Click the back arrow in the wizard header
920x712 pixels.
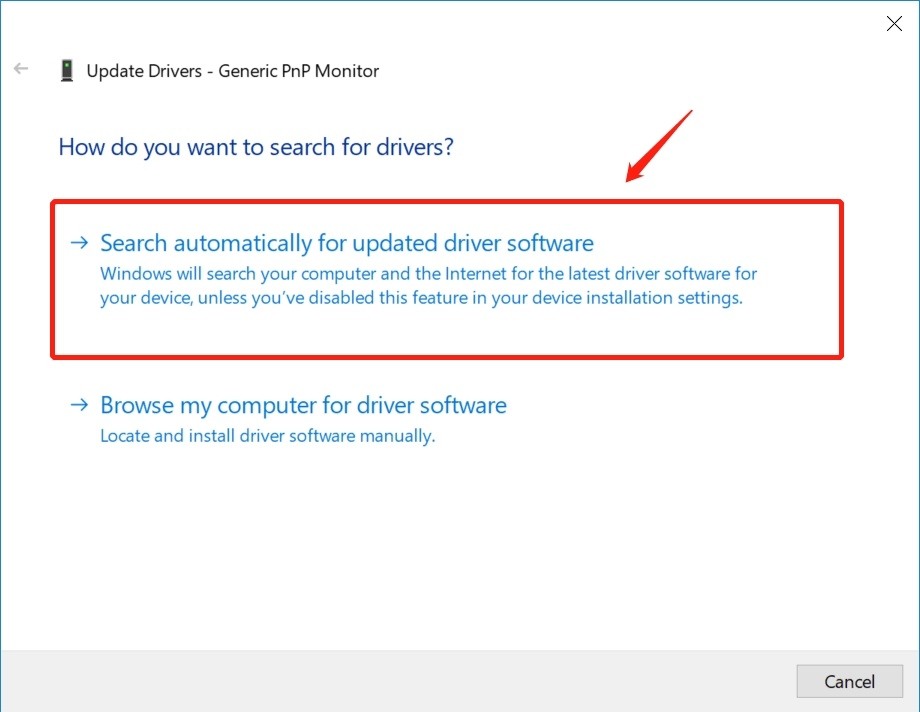click(21, 70)
